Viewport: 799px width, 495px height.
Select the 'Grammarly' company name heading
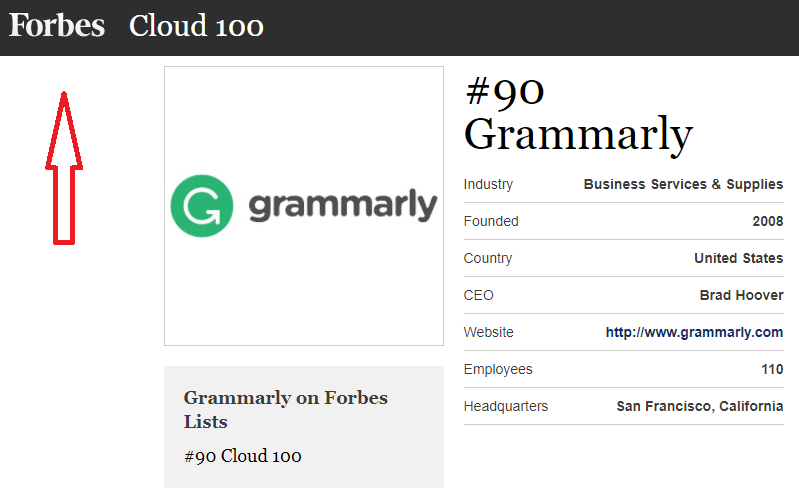click(578, 135)
